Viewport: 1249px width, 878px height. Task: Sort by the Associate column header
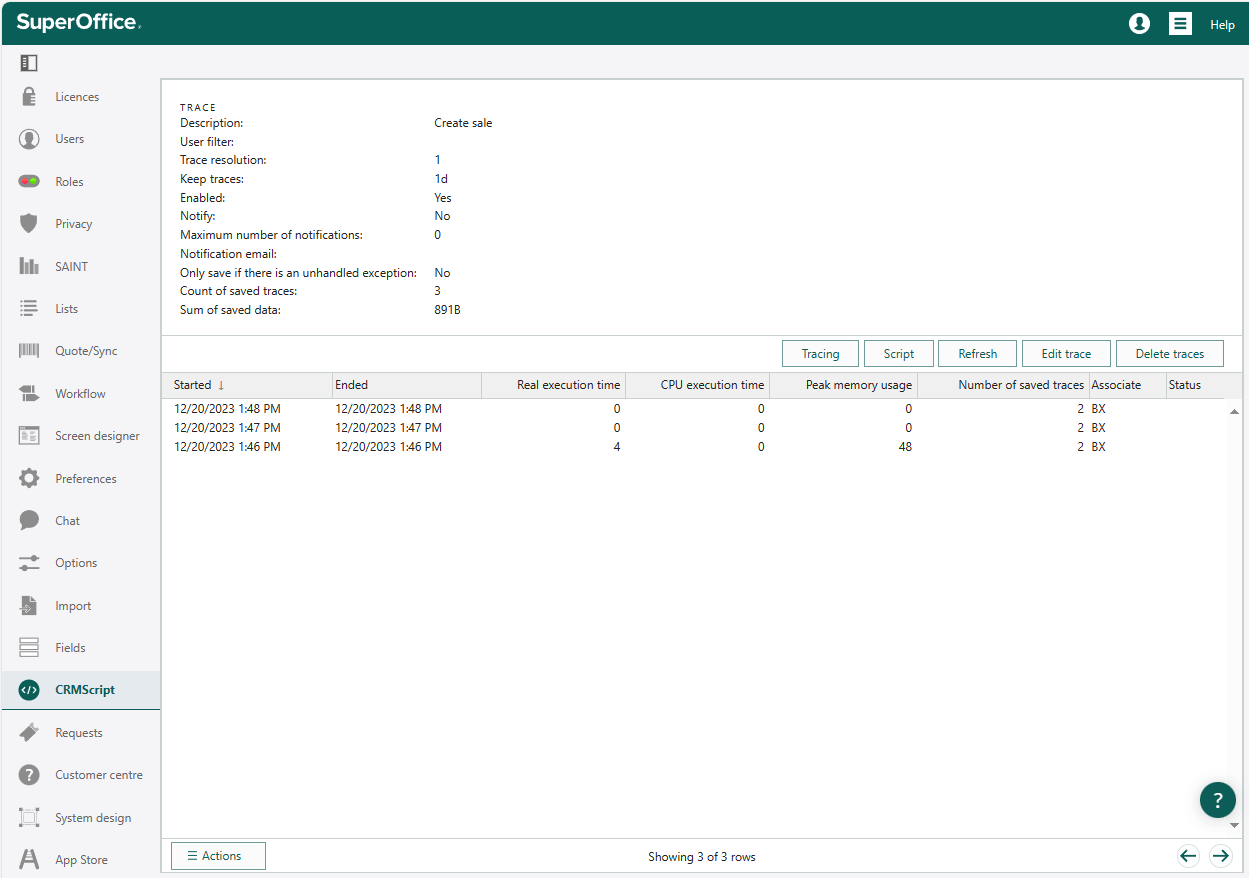(x=1128, y=385)
